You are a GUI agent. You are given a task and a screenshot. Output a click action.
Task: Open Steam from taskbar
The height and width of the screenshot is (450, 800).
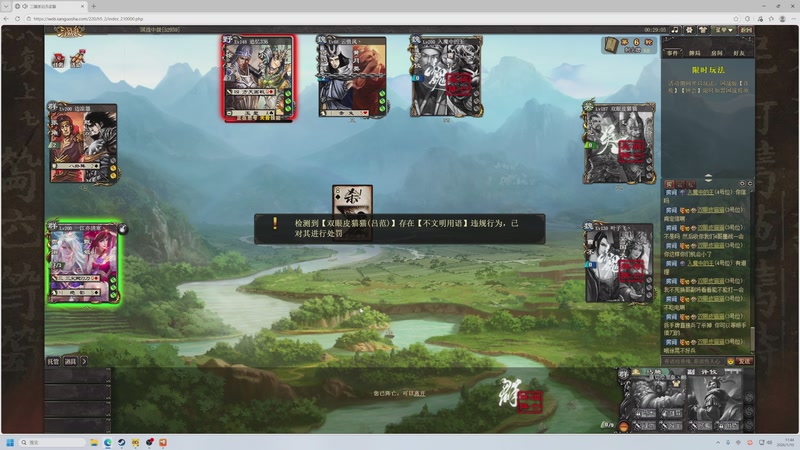[x=121, y=442]
